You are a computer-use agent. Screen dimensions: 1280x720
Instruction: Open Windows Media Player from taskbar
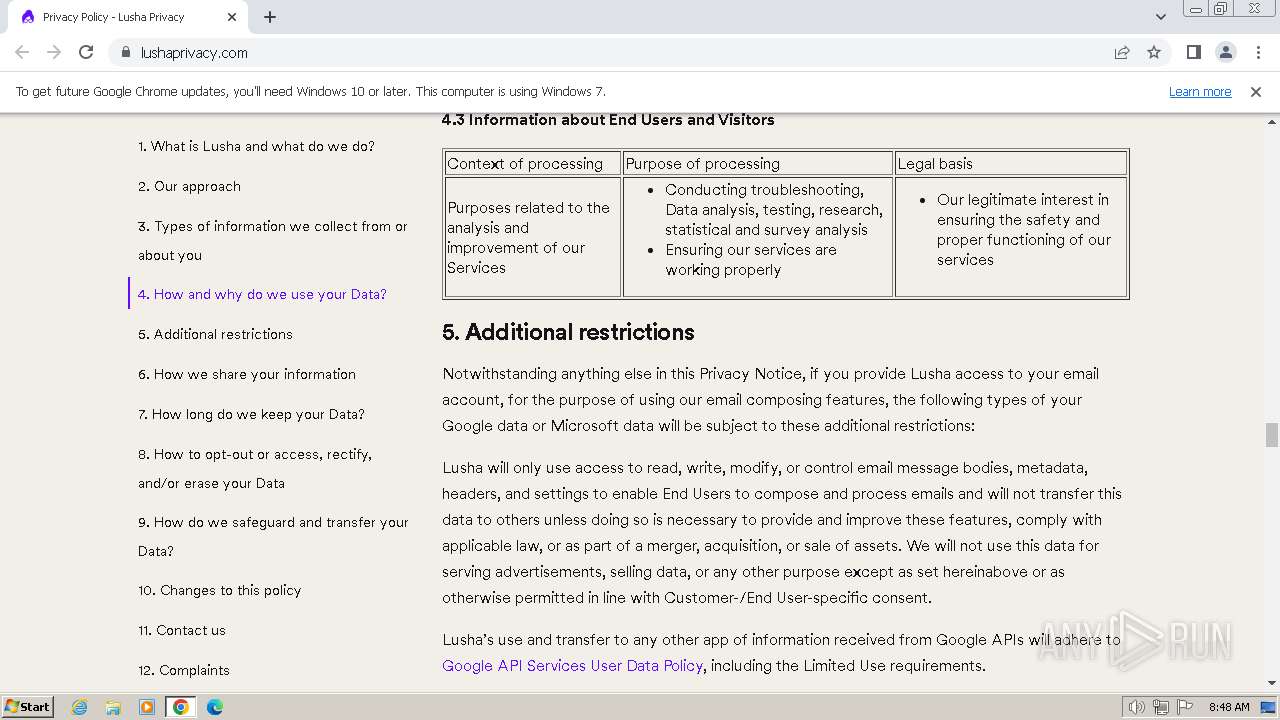pos(147,707)
